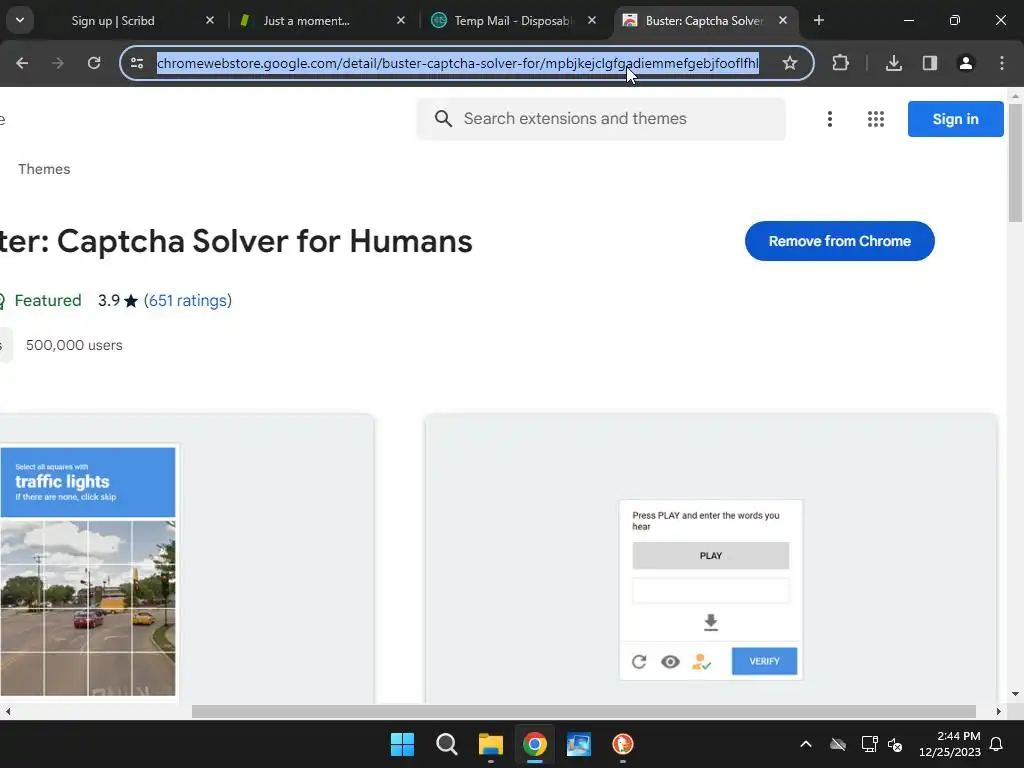
Task: Show hidden system tray icons
Action: [x=806, y=744]
